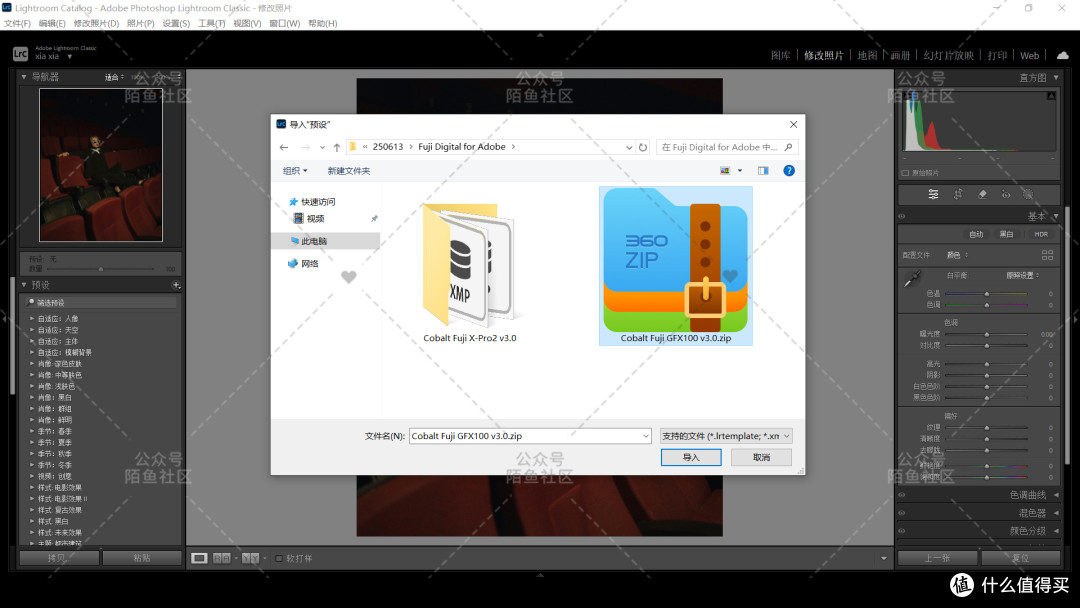
Task: Click the Exposure slider handle
Action: point(987,334)
